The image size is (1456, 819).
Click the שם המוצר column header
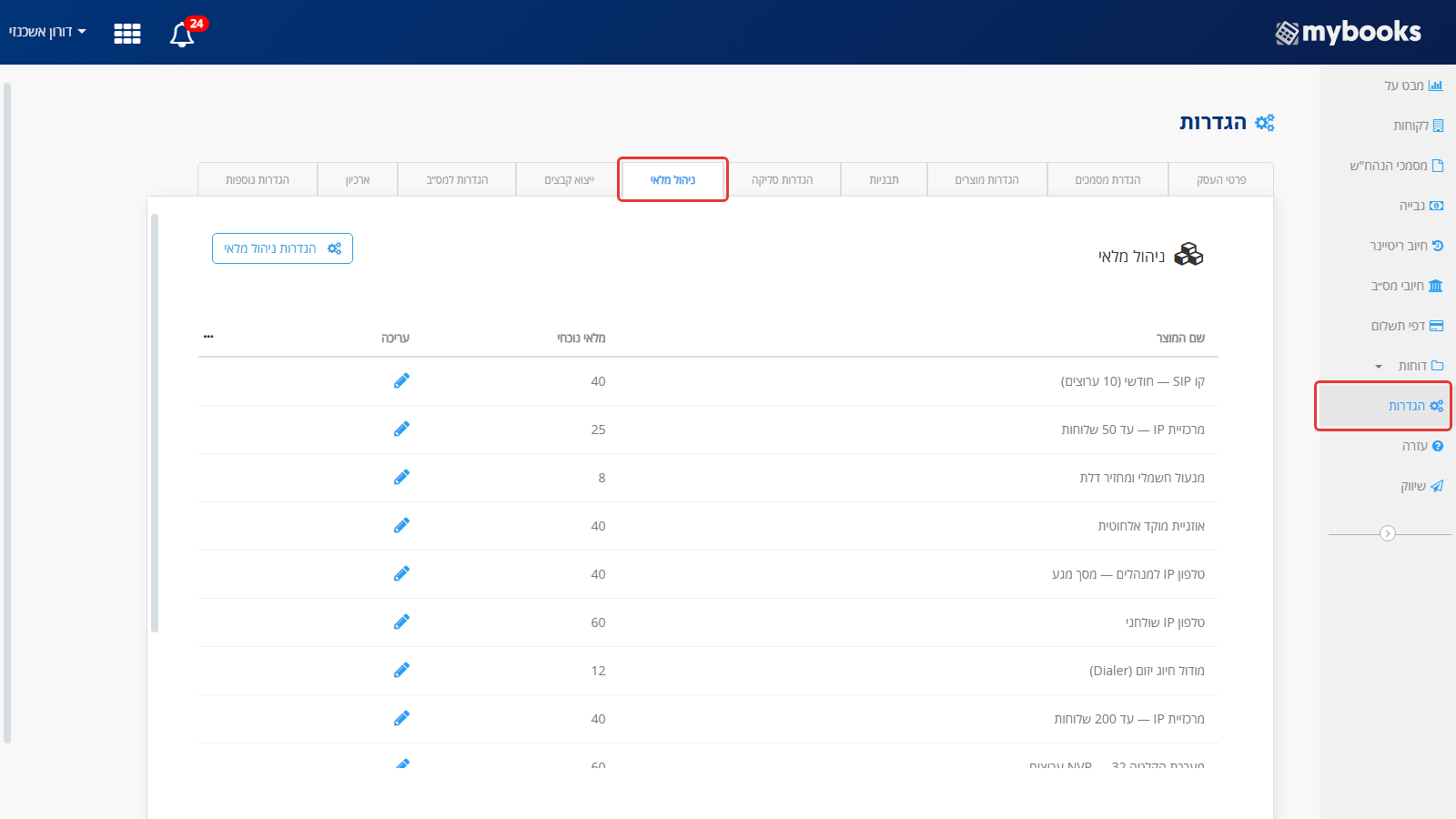click(1180, 338)
